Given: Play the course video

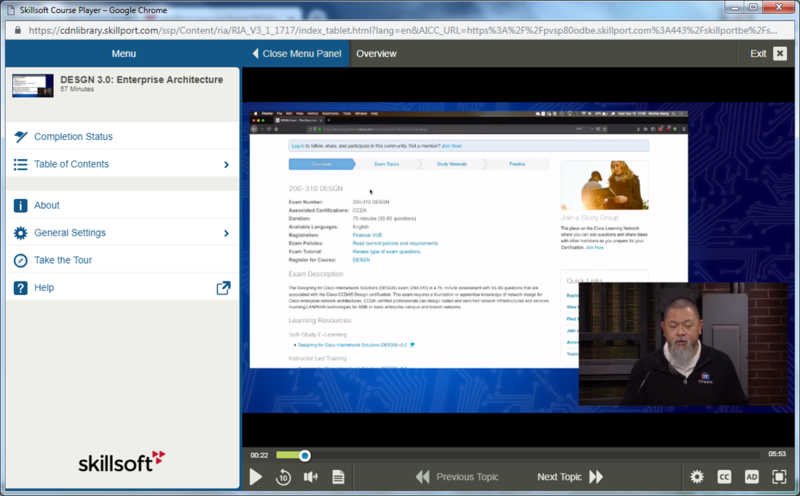Looking at the screenshot, I should coord(256,477).
